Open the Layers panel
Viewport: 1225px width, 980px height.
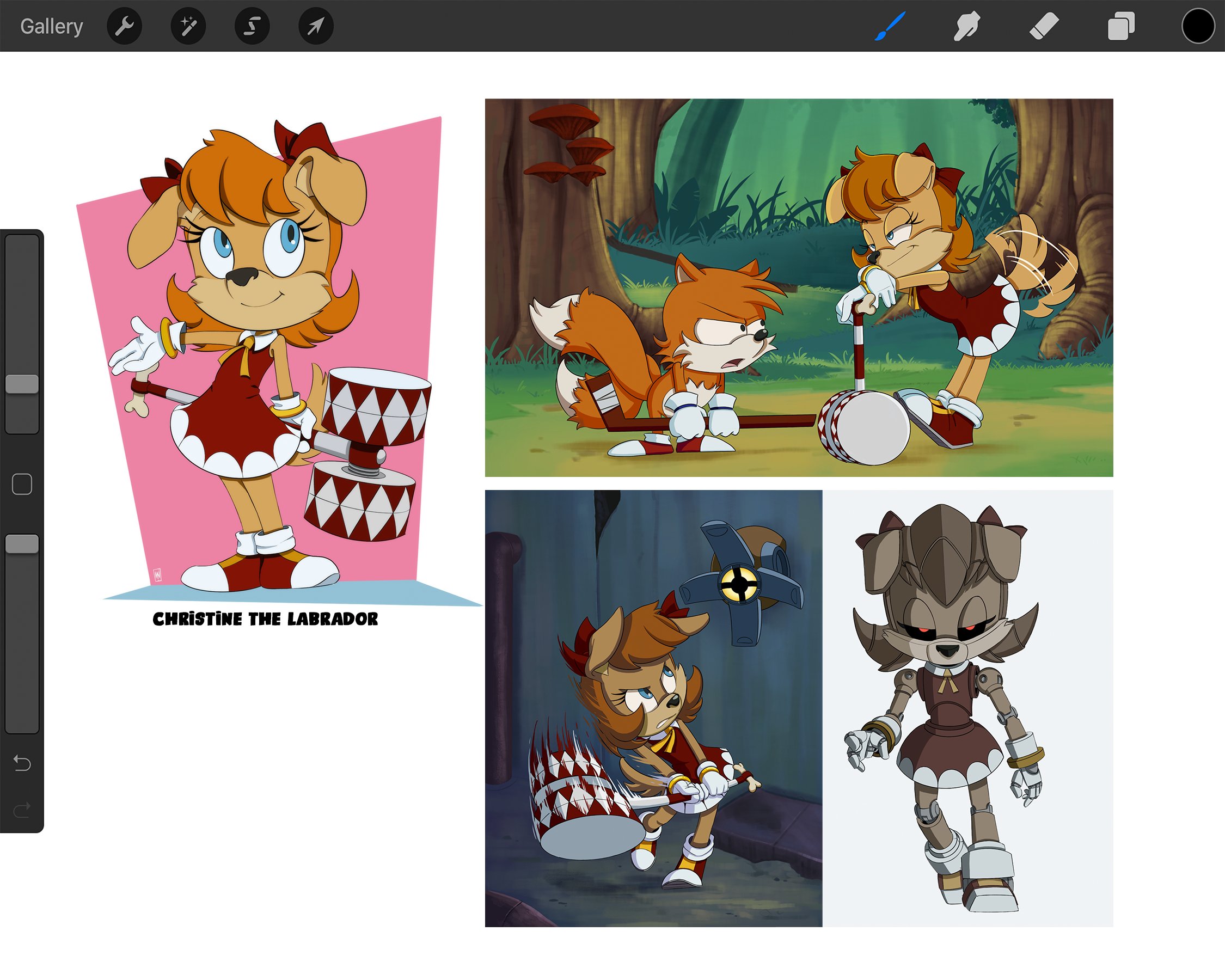click(x=1120, y=26)
